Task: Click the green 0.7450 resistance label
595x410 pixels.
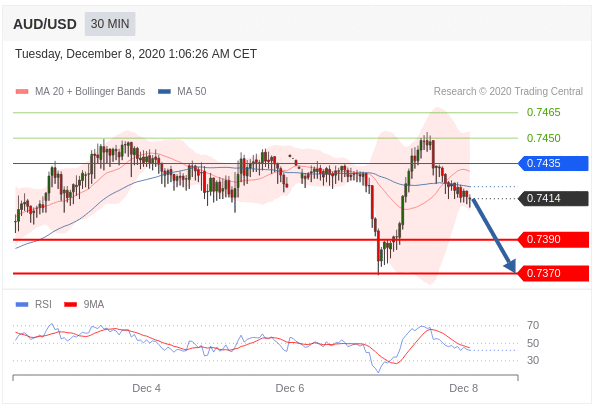Action: [543, 138]
